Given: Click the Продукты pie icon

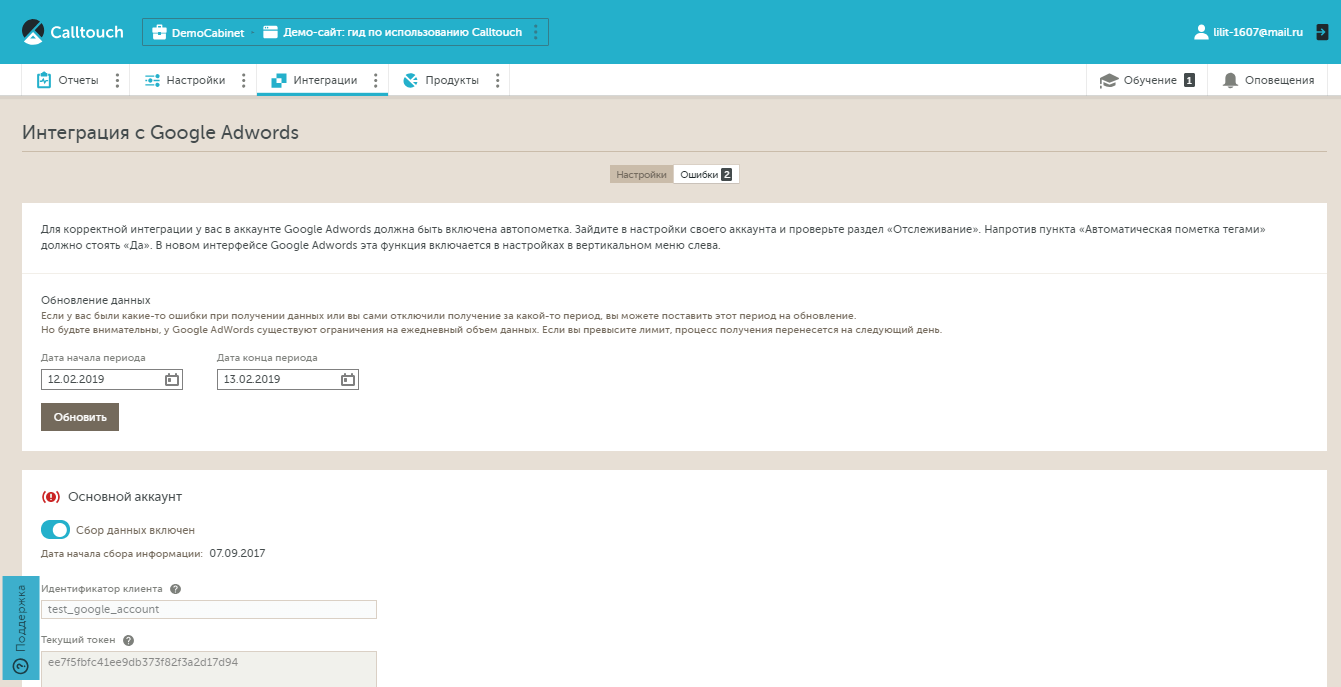Looking at the screenshot, I should (x=410, y=80).
